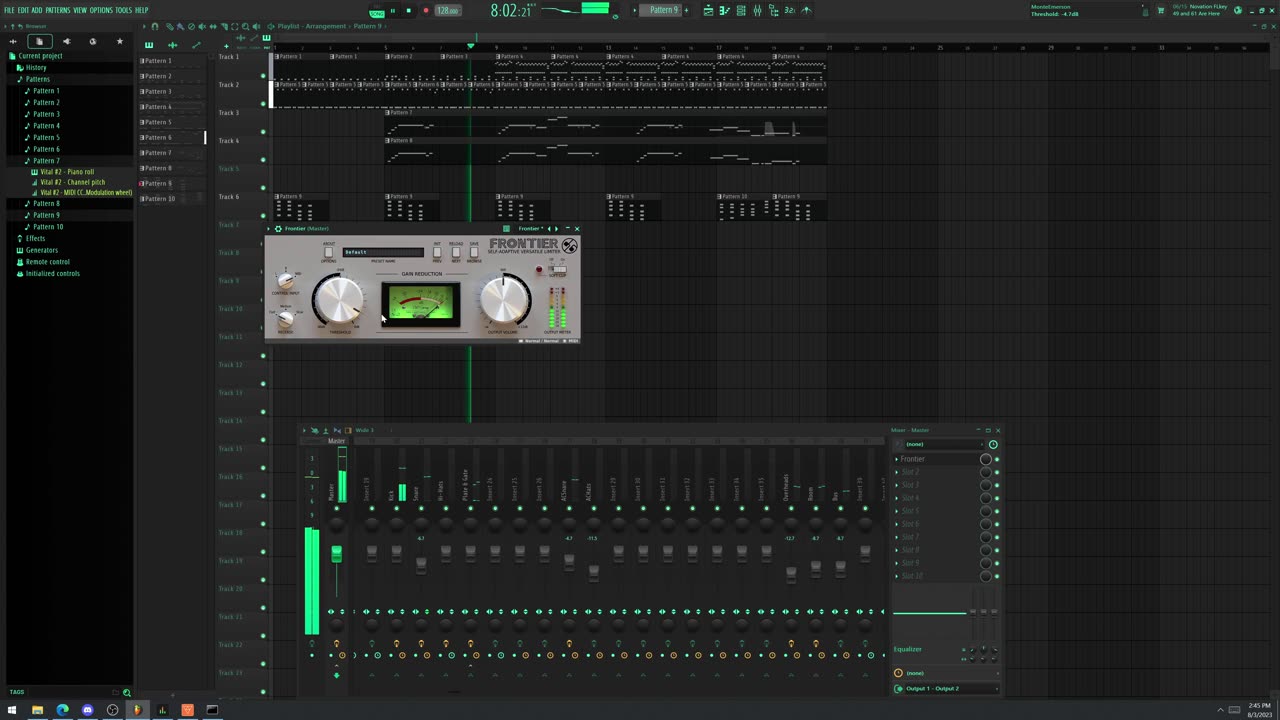Viewport: 1280px width, 720px height.
Task: Open the Browser view icon
Action: click(x=773, y=10)
